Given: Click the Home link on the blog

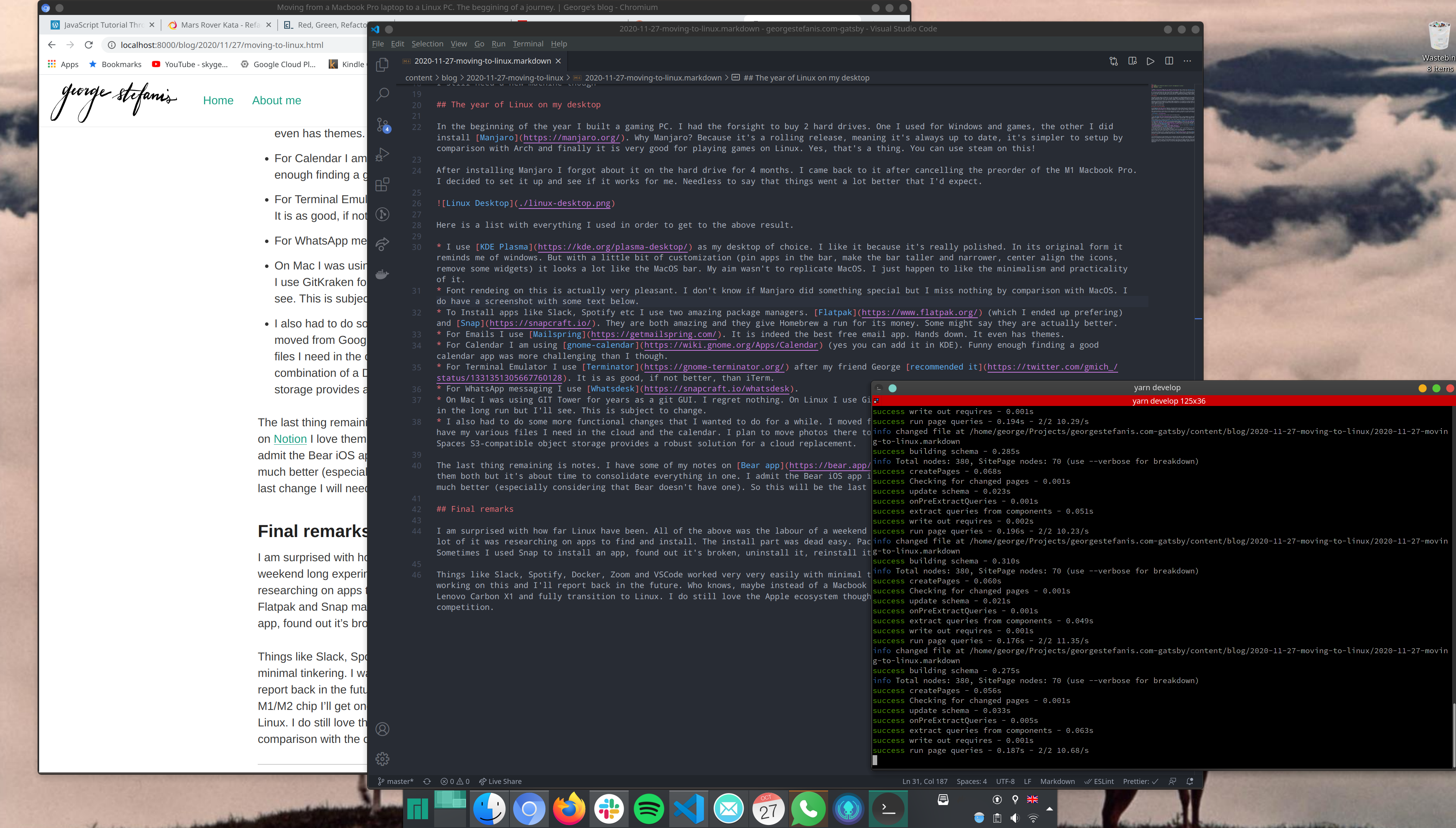Looking at the screenshot, I should click(219, 101).
